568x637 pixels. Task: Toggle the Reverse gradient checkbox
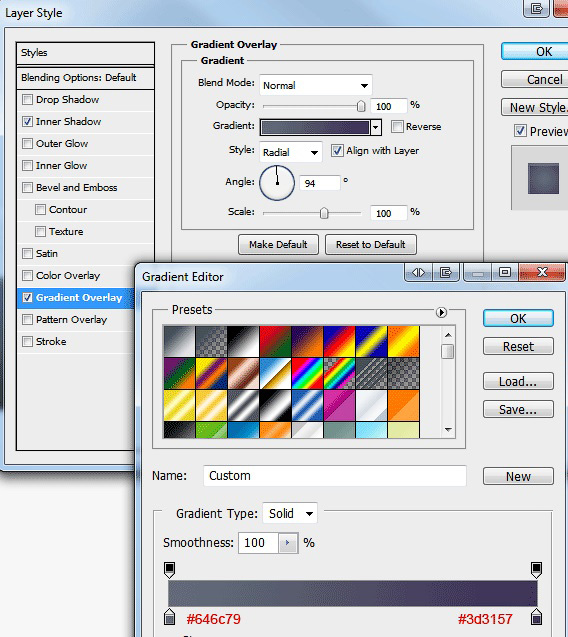[397, 126]
